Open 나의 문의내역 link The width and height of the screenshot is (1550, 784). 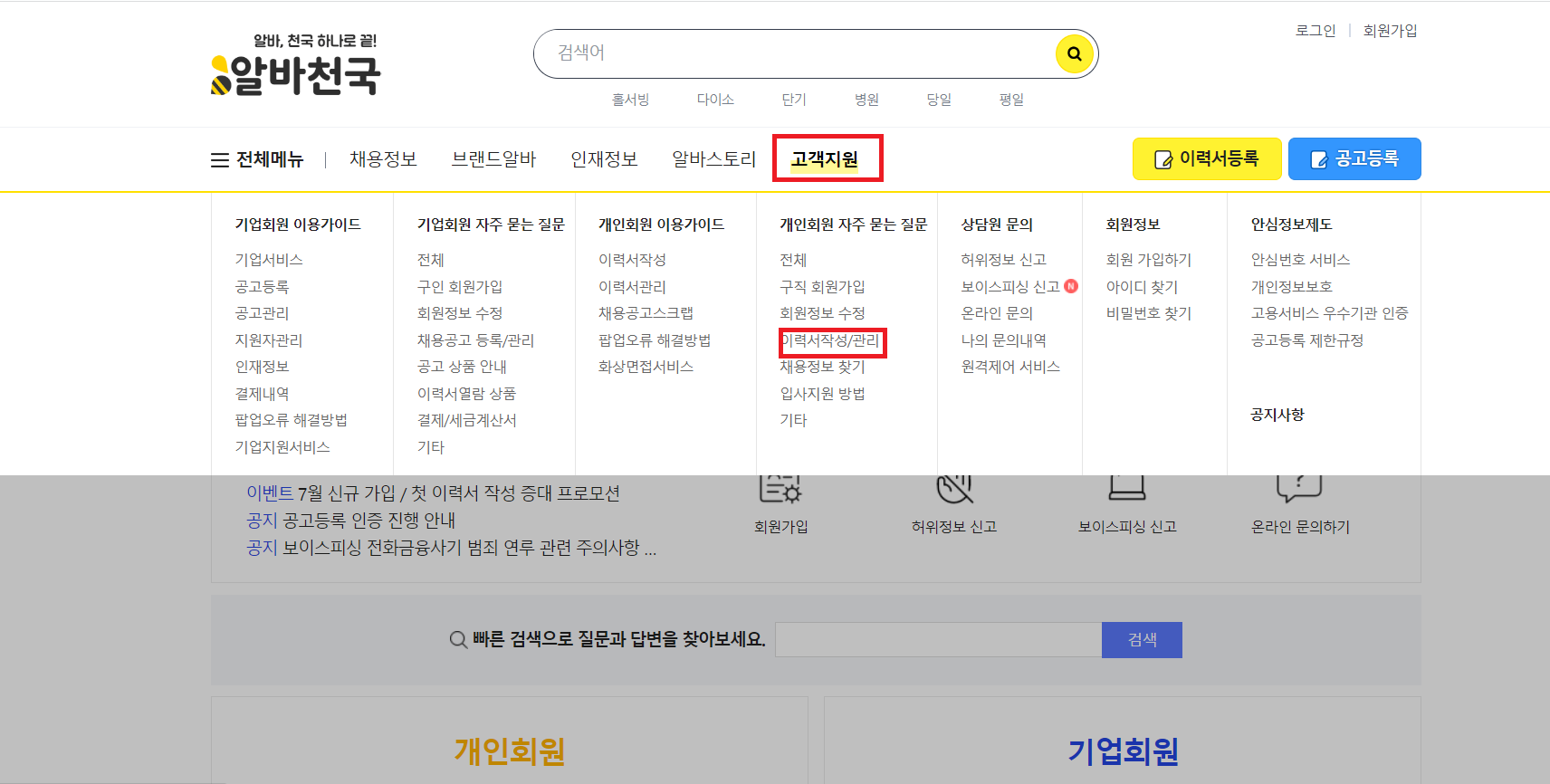pos(1004,340)
